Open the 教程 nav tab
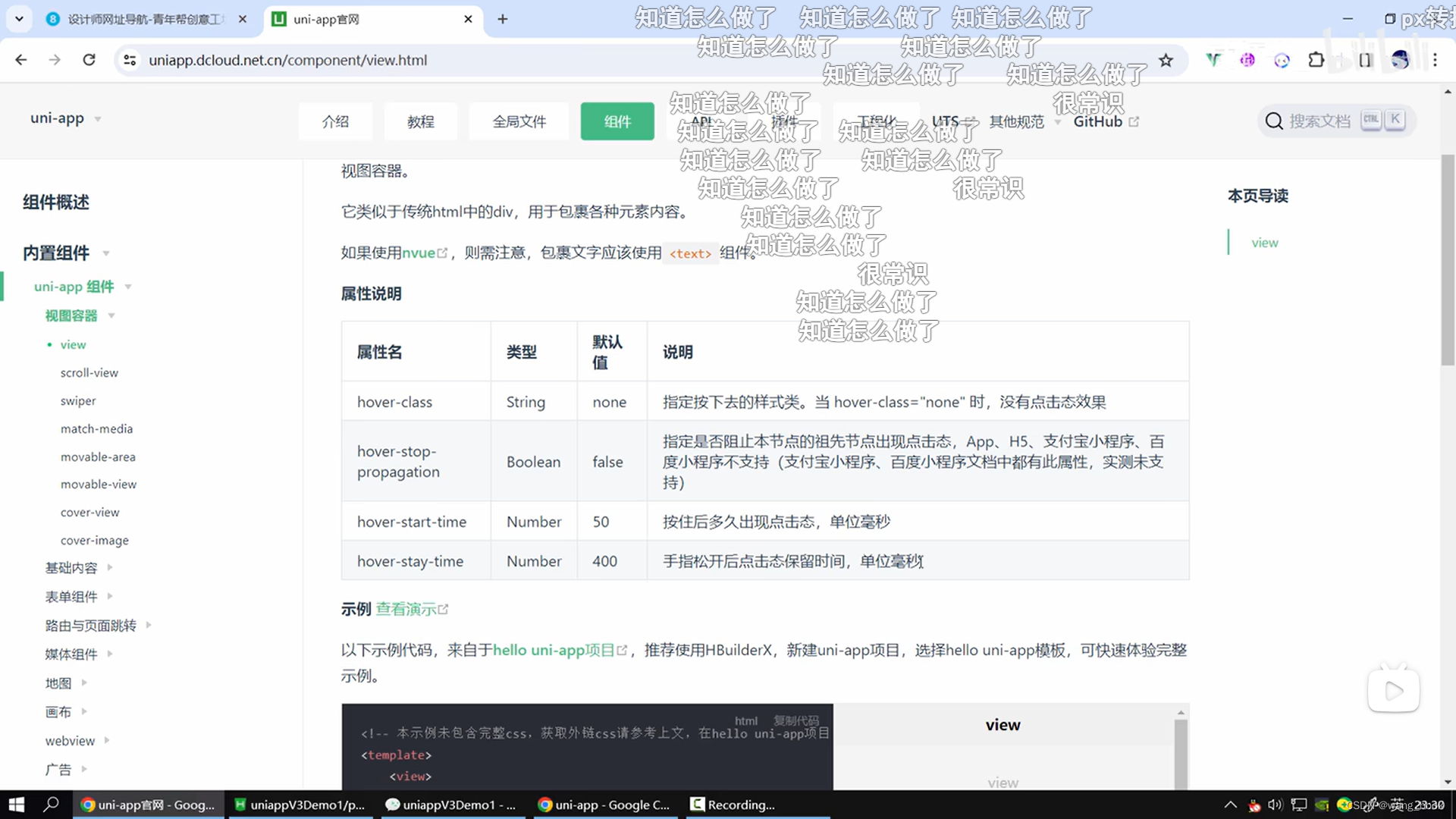 pos(421,121)
